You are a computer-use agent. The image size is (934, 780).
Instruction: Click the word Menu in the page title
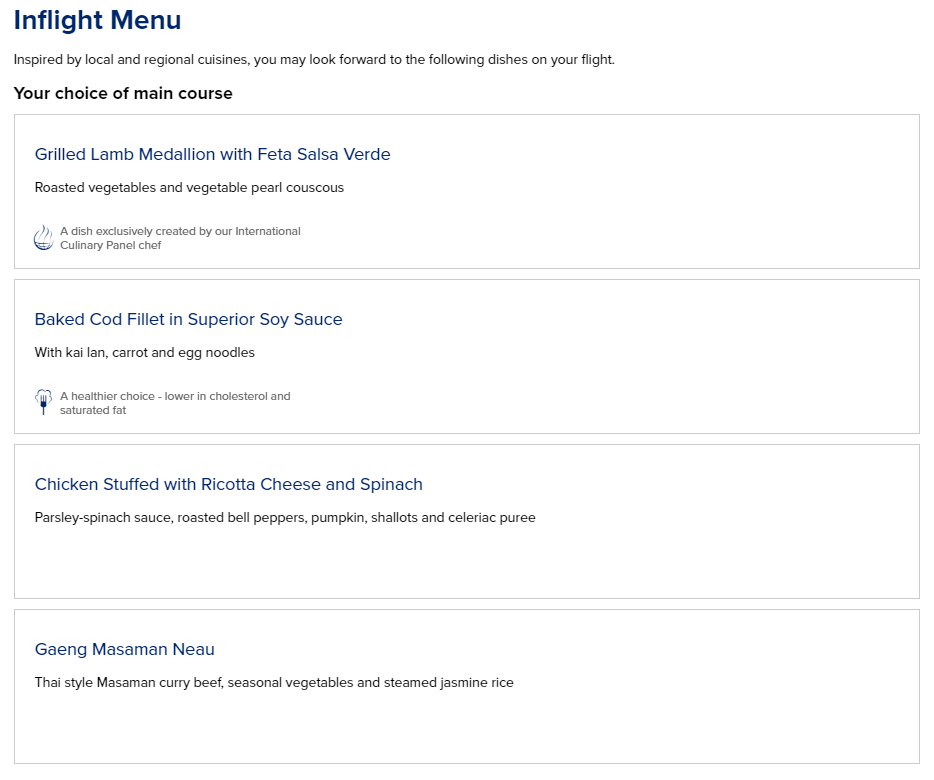146,20
